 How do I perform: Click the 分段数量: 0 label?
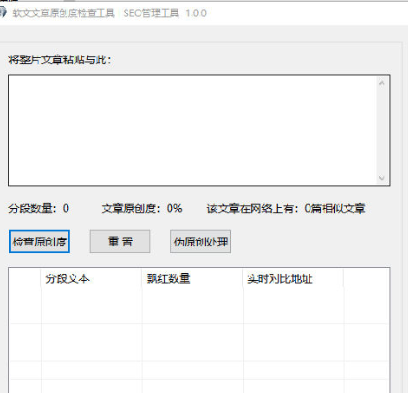(39, 209)
